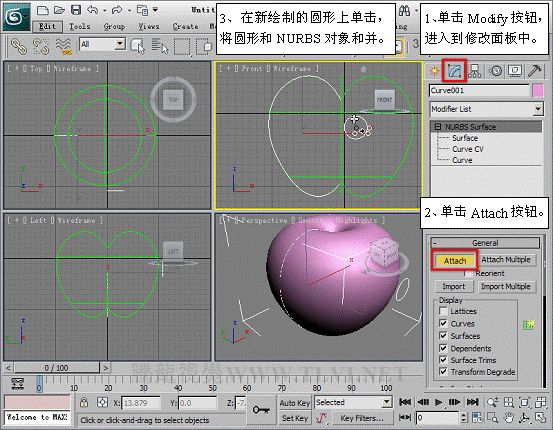553x430 pixels.
Task: Click the Set Keys key icon
Action: (261, 410)
